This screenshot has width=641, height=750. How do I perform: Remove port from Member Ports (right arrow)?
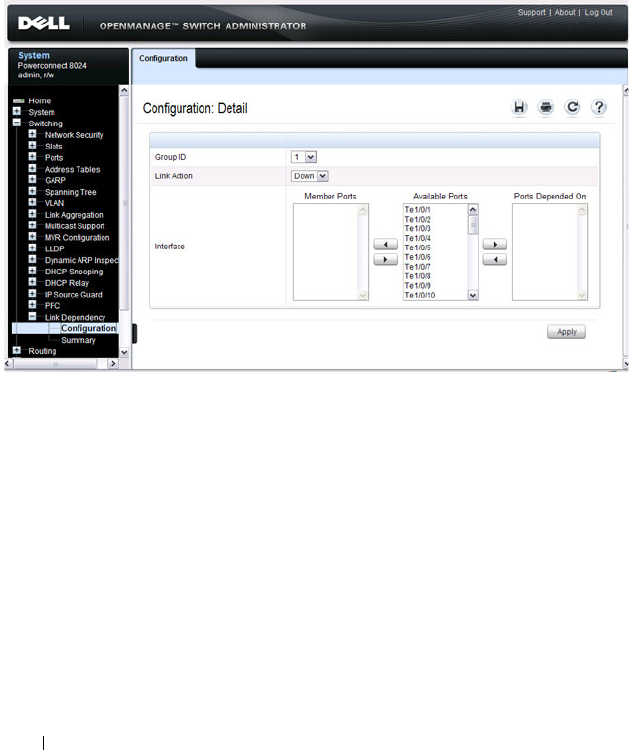coord(386,260)
